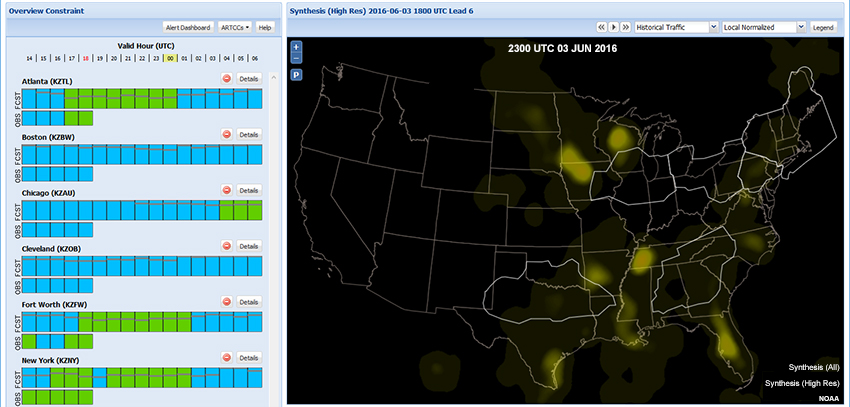The width and height of the screenshot is (850, 407).
Task: Select valid hour 06 UTC
Action: pos(255,59)
